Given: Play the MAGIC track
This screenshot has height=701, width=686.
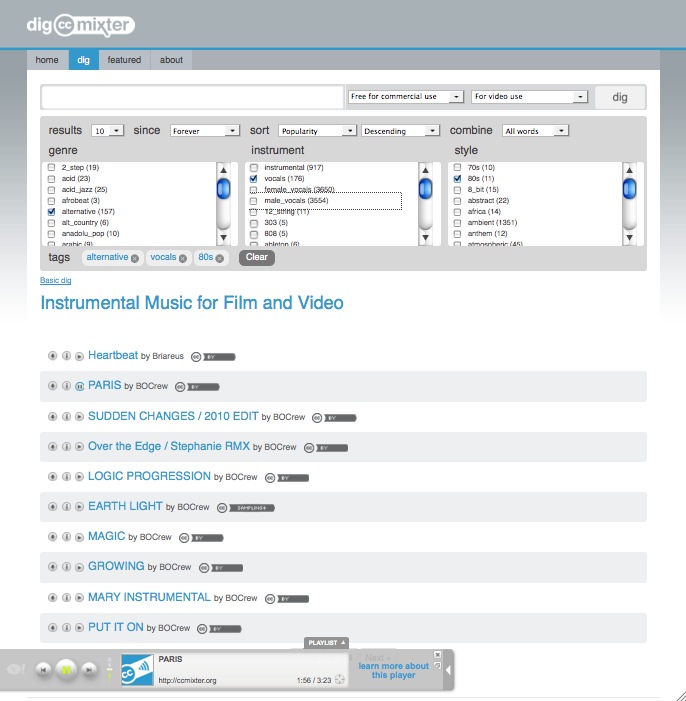Looking at the screenshot, I should pyautogui.click(x=79, y=537).
